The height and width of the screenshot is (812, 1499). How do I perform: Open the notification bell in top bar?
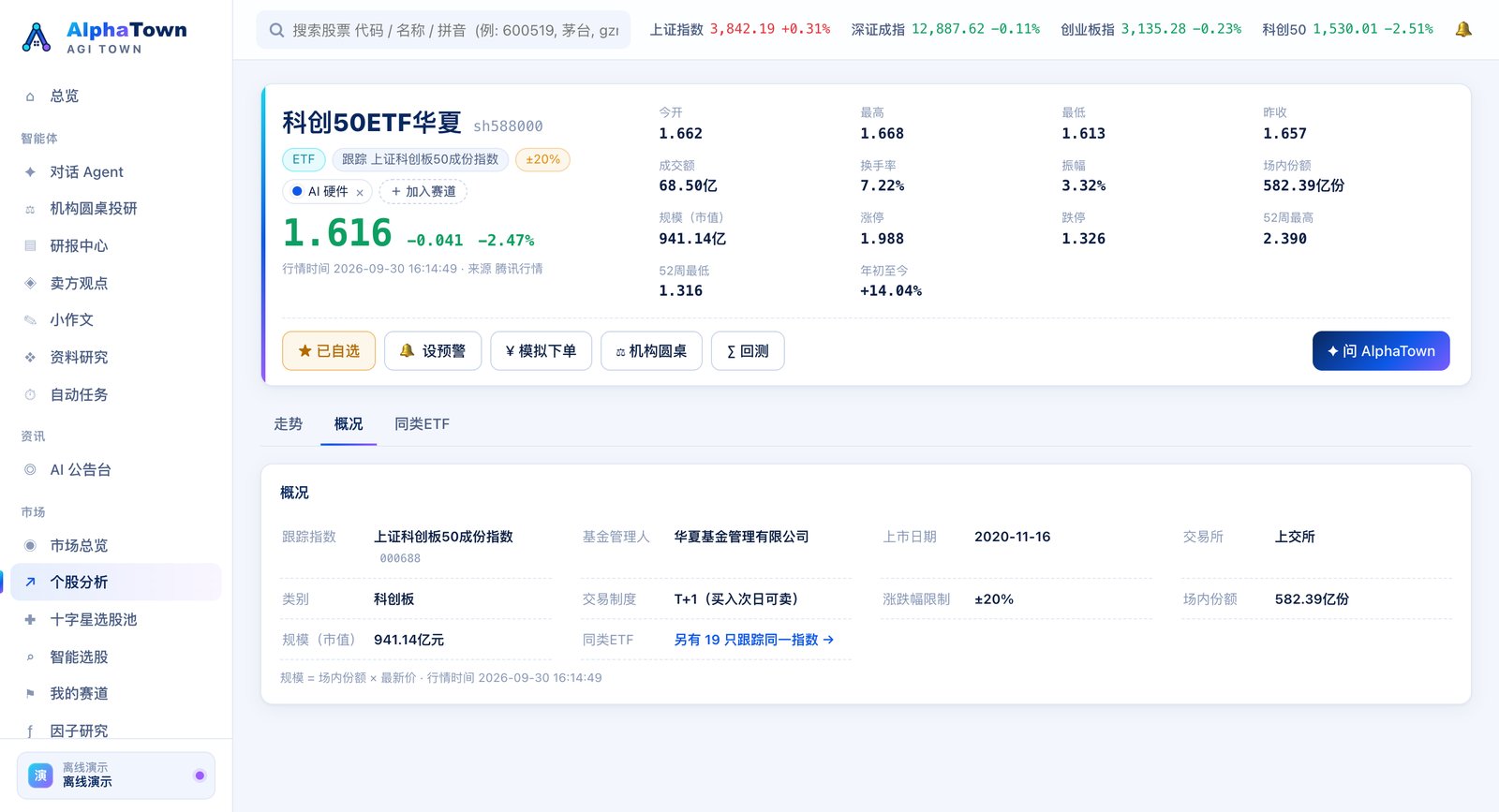1462,30
